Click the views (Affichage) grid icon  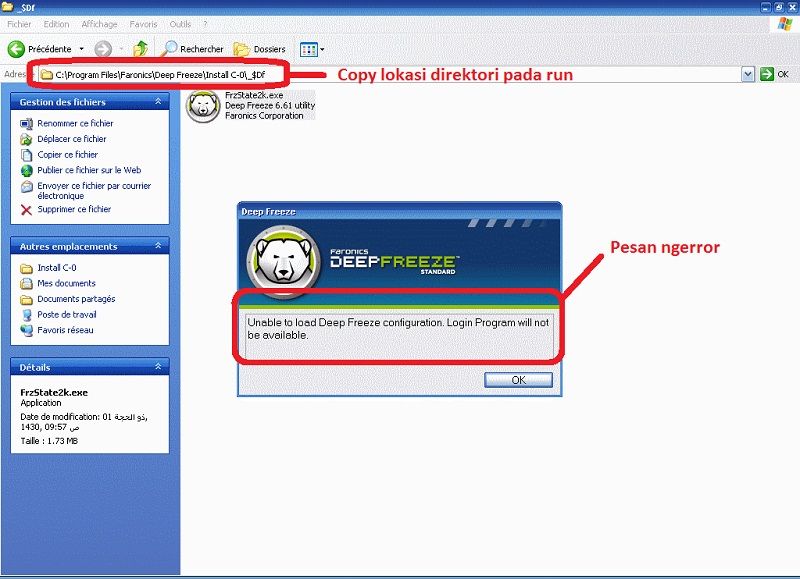309,49
